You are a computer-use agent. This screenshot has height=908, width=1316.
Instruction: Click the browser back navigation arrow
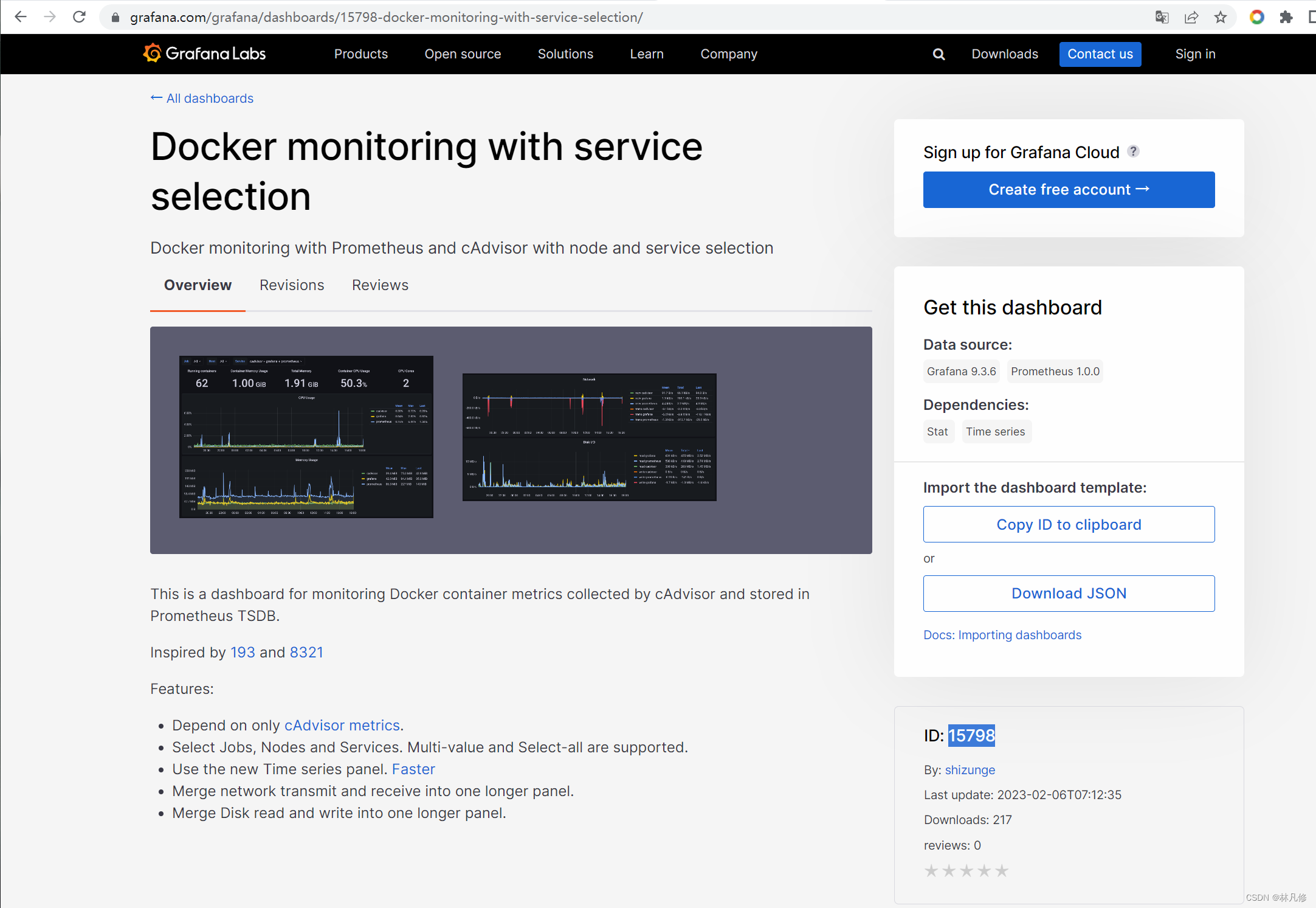pos(21,17)
